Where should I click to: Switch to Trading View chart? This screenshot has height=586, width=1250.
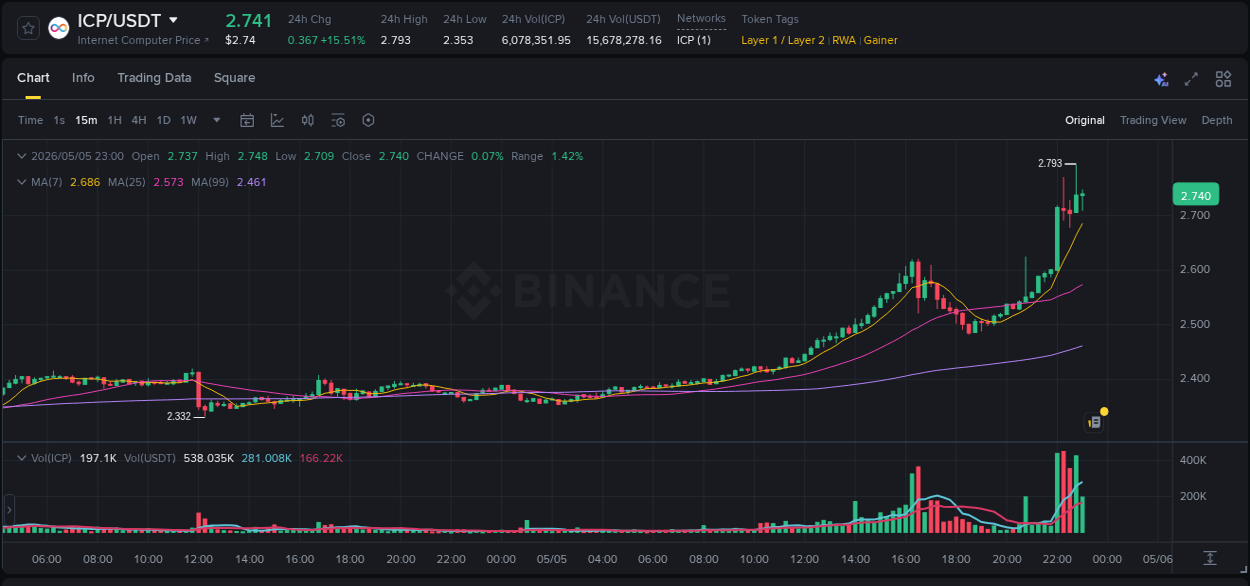[1153, 120]
